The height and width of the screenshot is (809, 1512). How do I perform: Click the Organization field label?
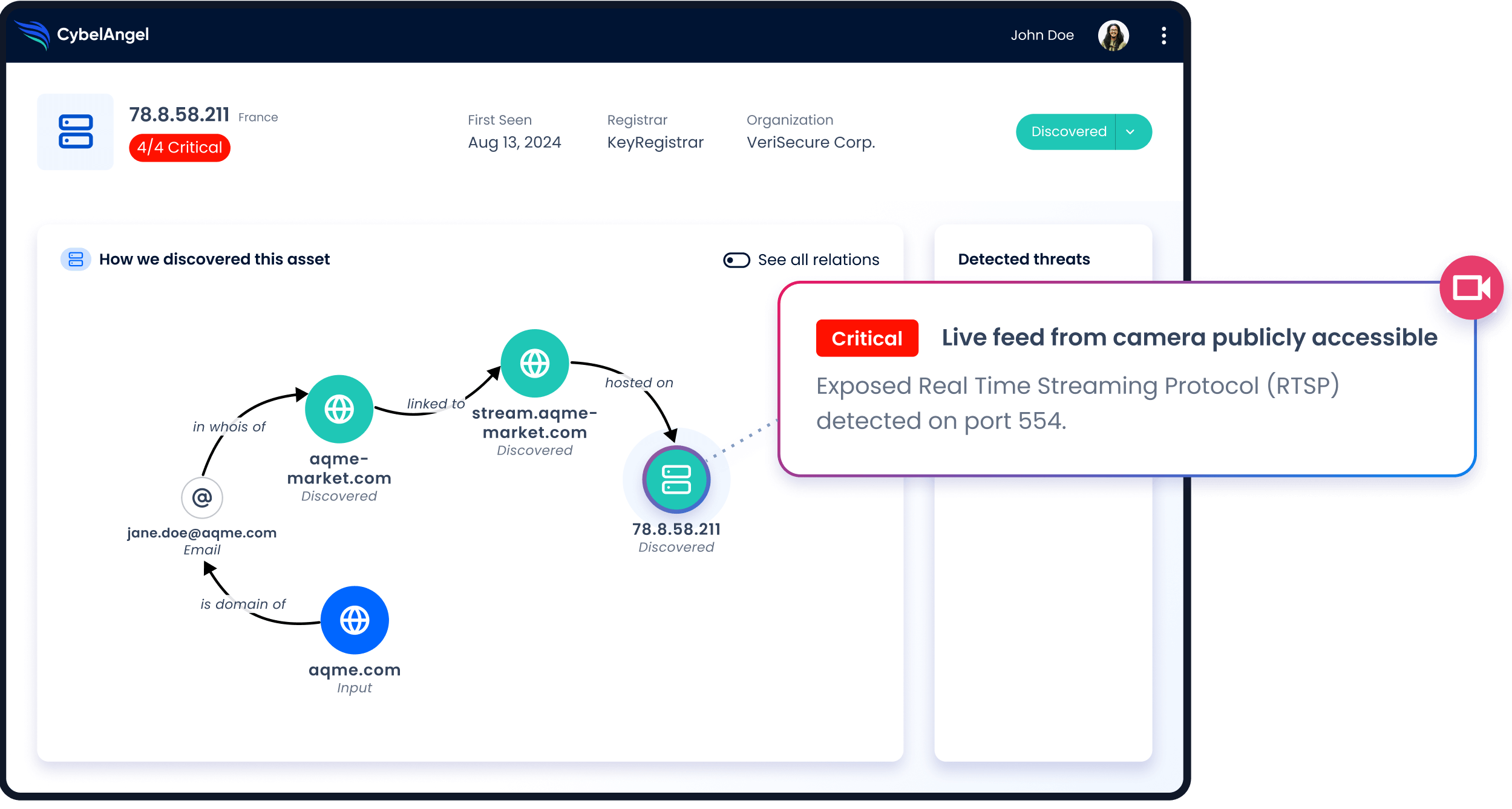coord(790,120)
